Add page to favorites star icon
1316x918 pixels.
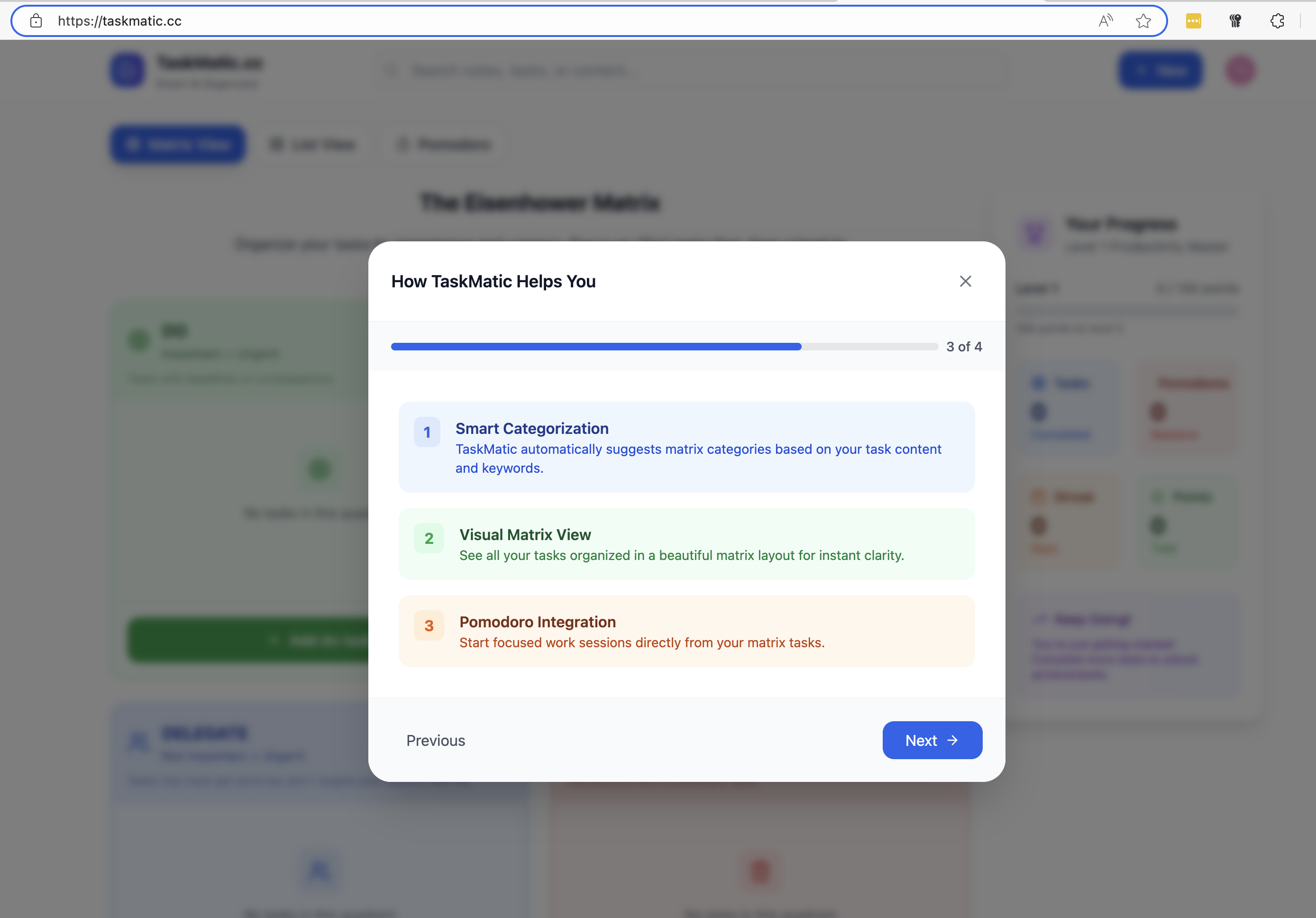[1143, 21]
